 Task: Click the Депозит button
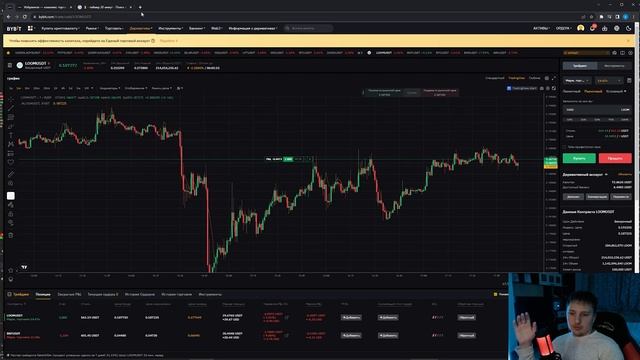(573, 196)
